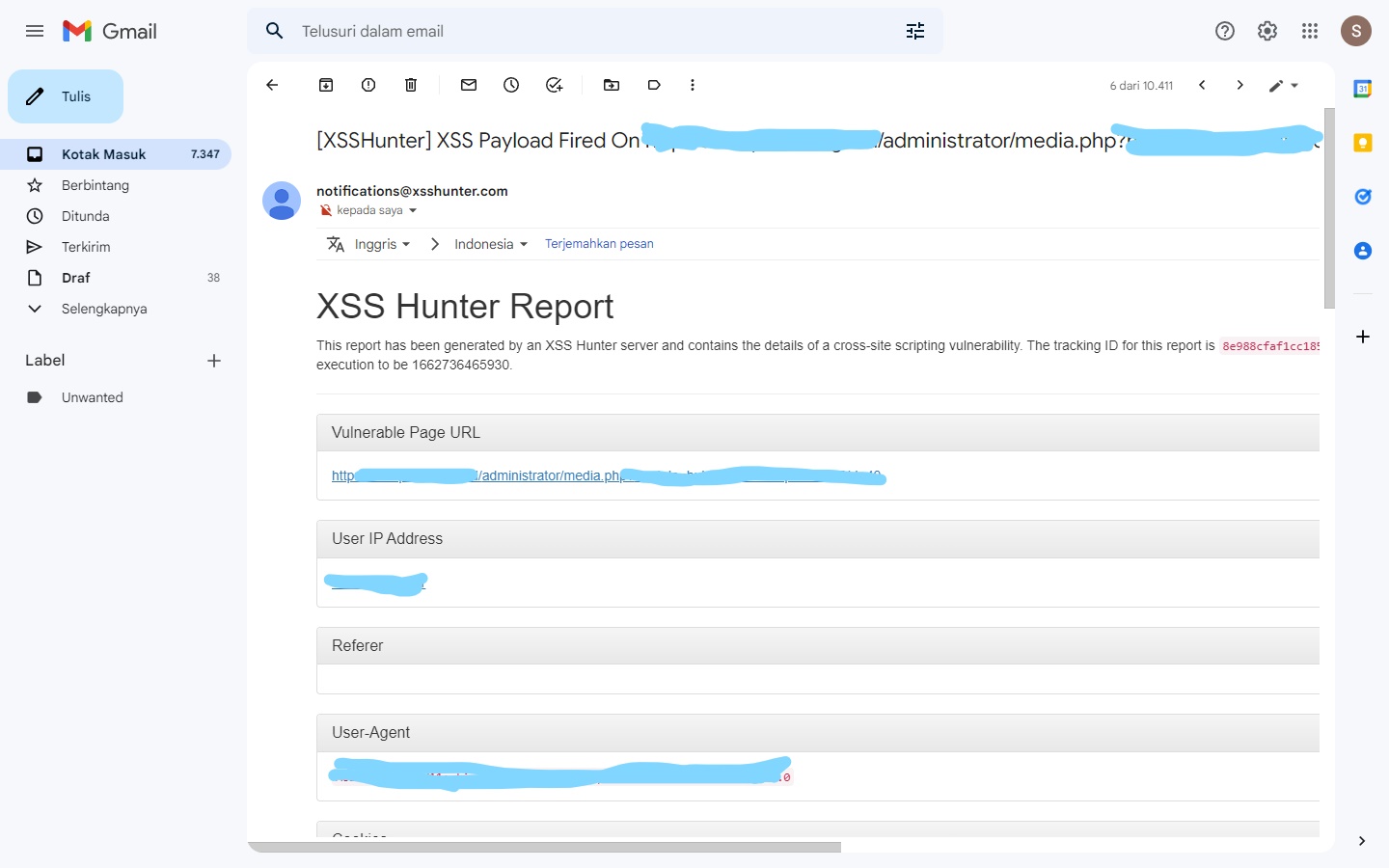This screenshot has width=1389, height=868.
Task: Open the Google apps grid
Action: coord(1310,31)
